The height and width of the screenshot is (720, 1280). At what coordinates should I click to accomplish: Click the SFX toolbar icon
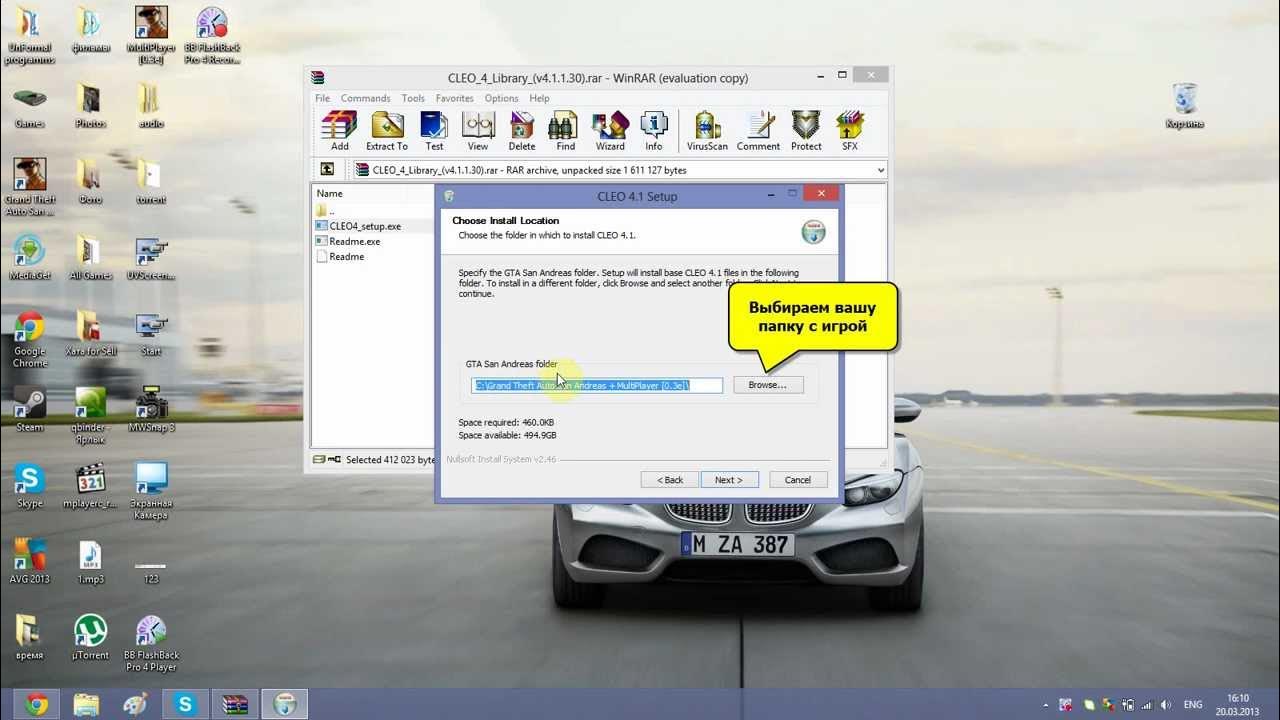tap(850, 131)
